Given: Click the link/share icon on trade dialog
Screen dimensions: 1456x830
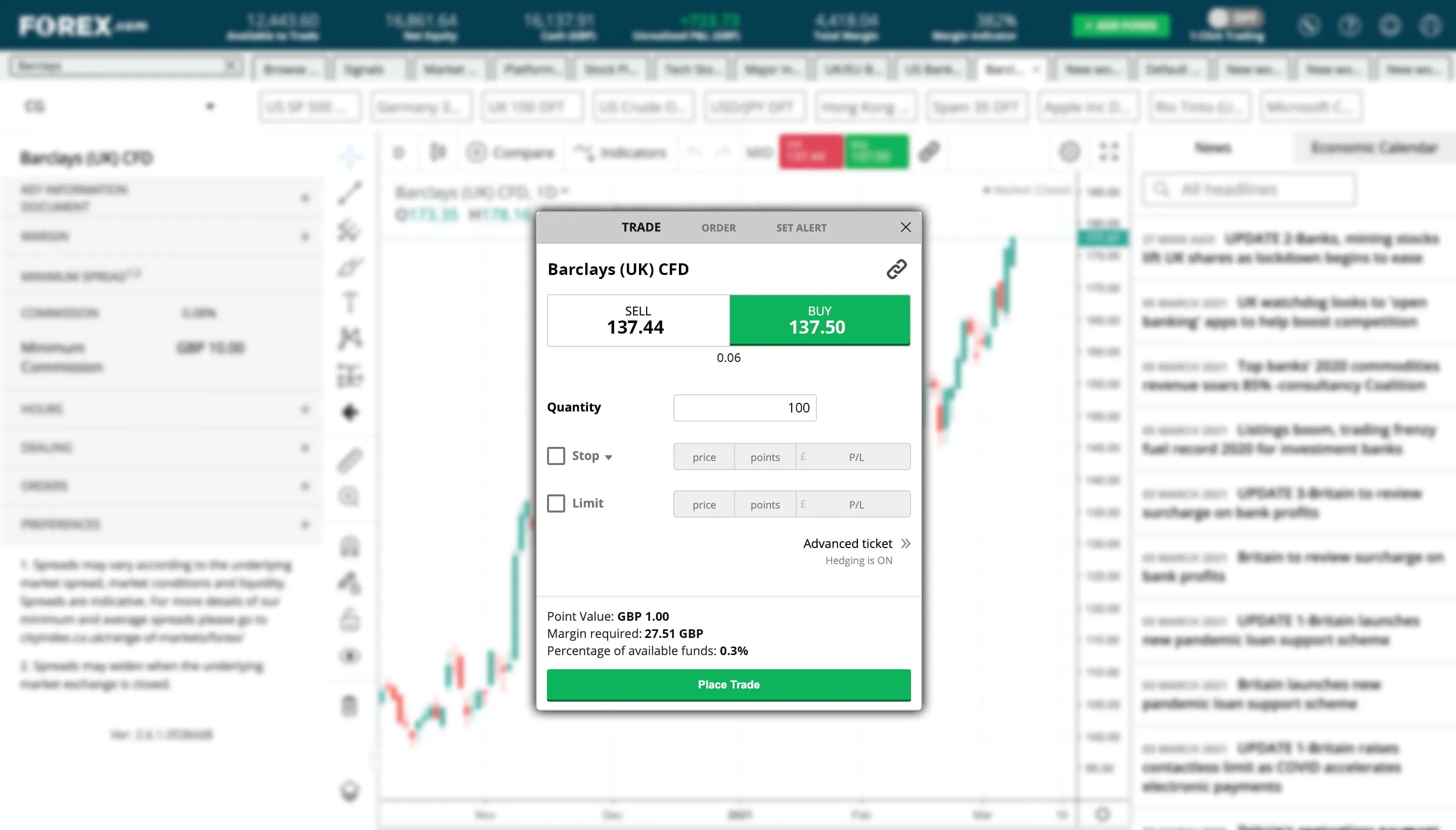Looking at the screenshot, I should pos(896,269).
